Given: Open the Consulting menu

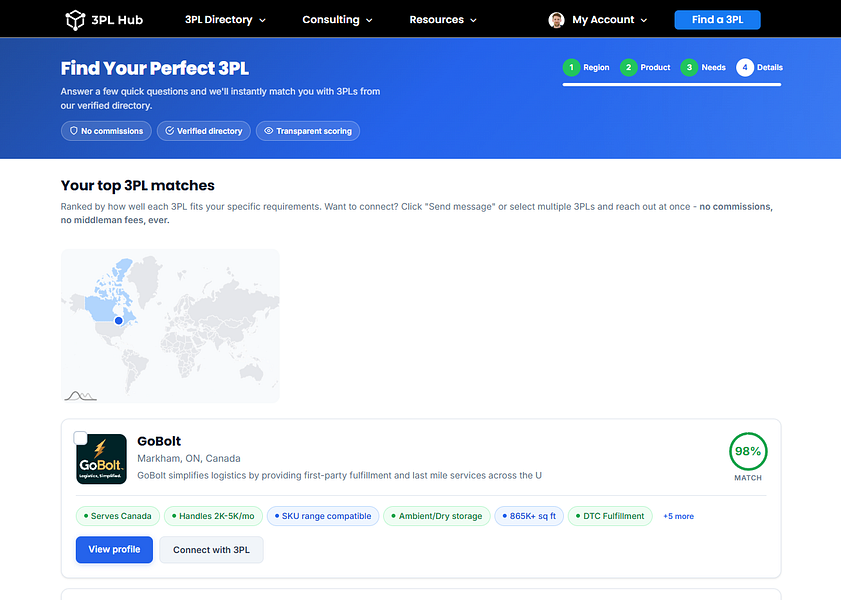Looking at the screenshot, I should coord(337,20).
